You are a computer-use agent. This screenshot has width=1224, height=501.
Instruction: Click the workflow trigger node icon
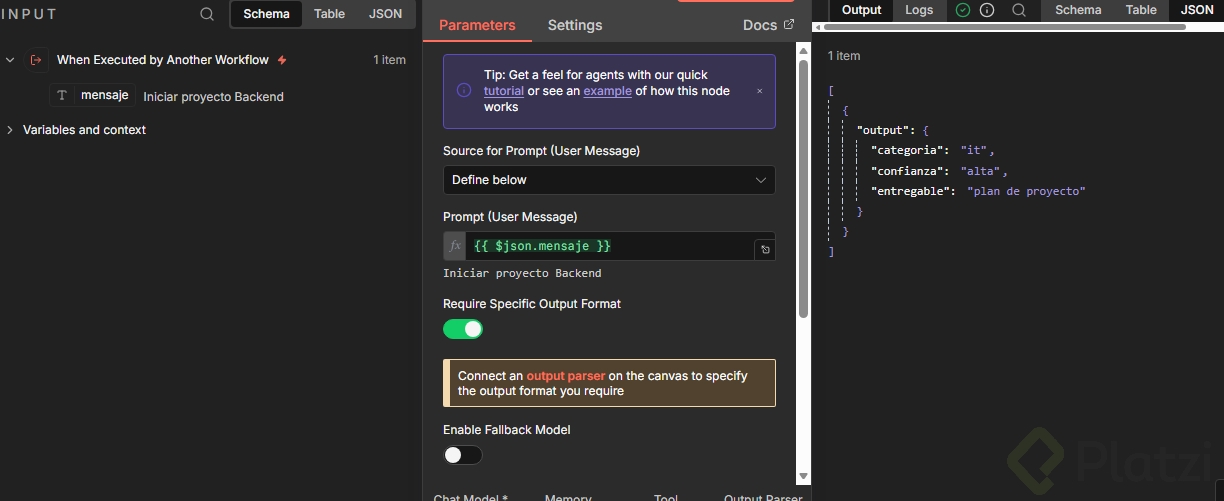(37, 60)
